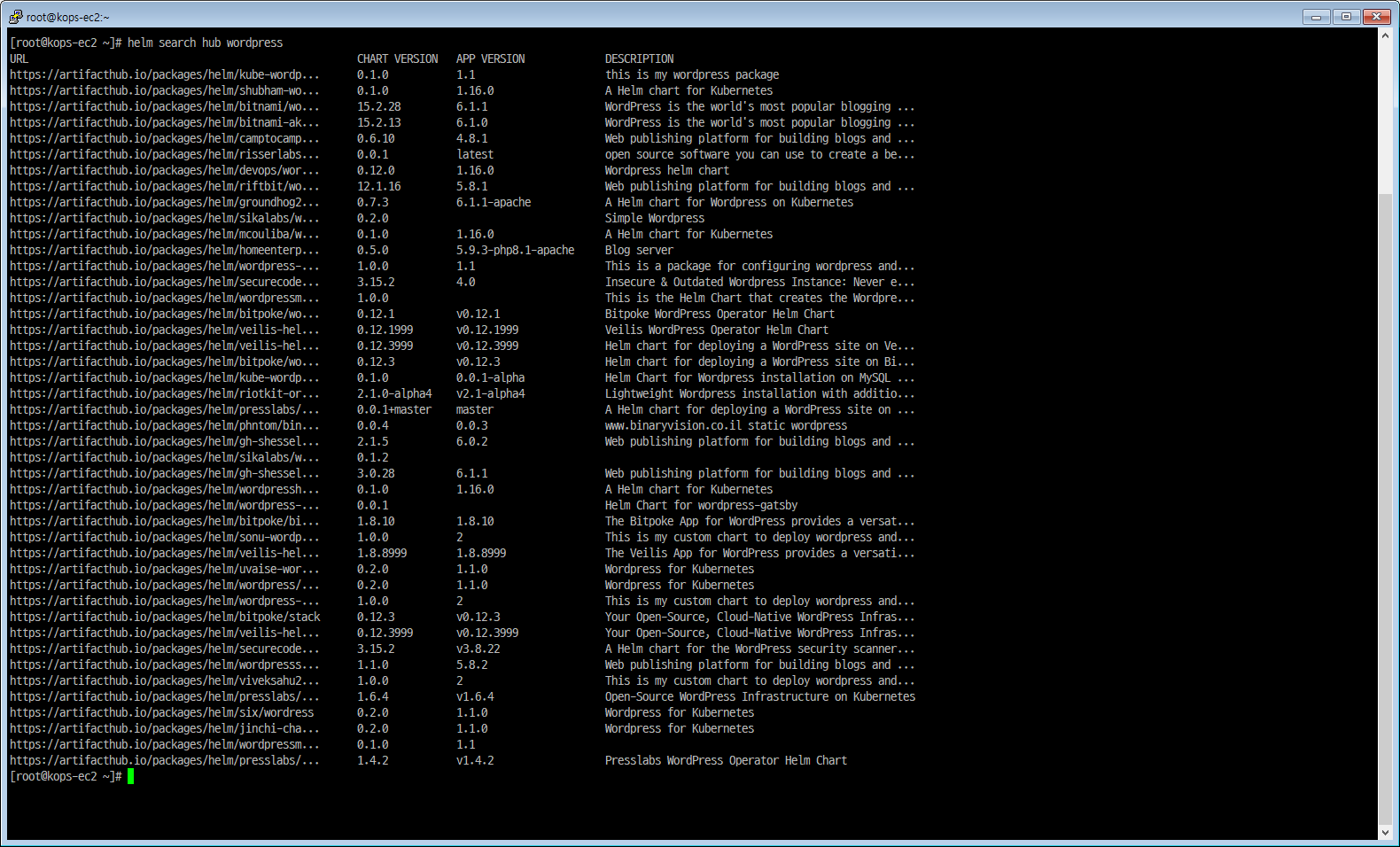This screenshot has width=1400, height=847.
Task: Click the URL ending in helm/riotkit-or...
Action: pyautogui.click(x=165, y=393)
